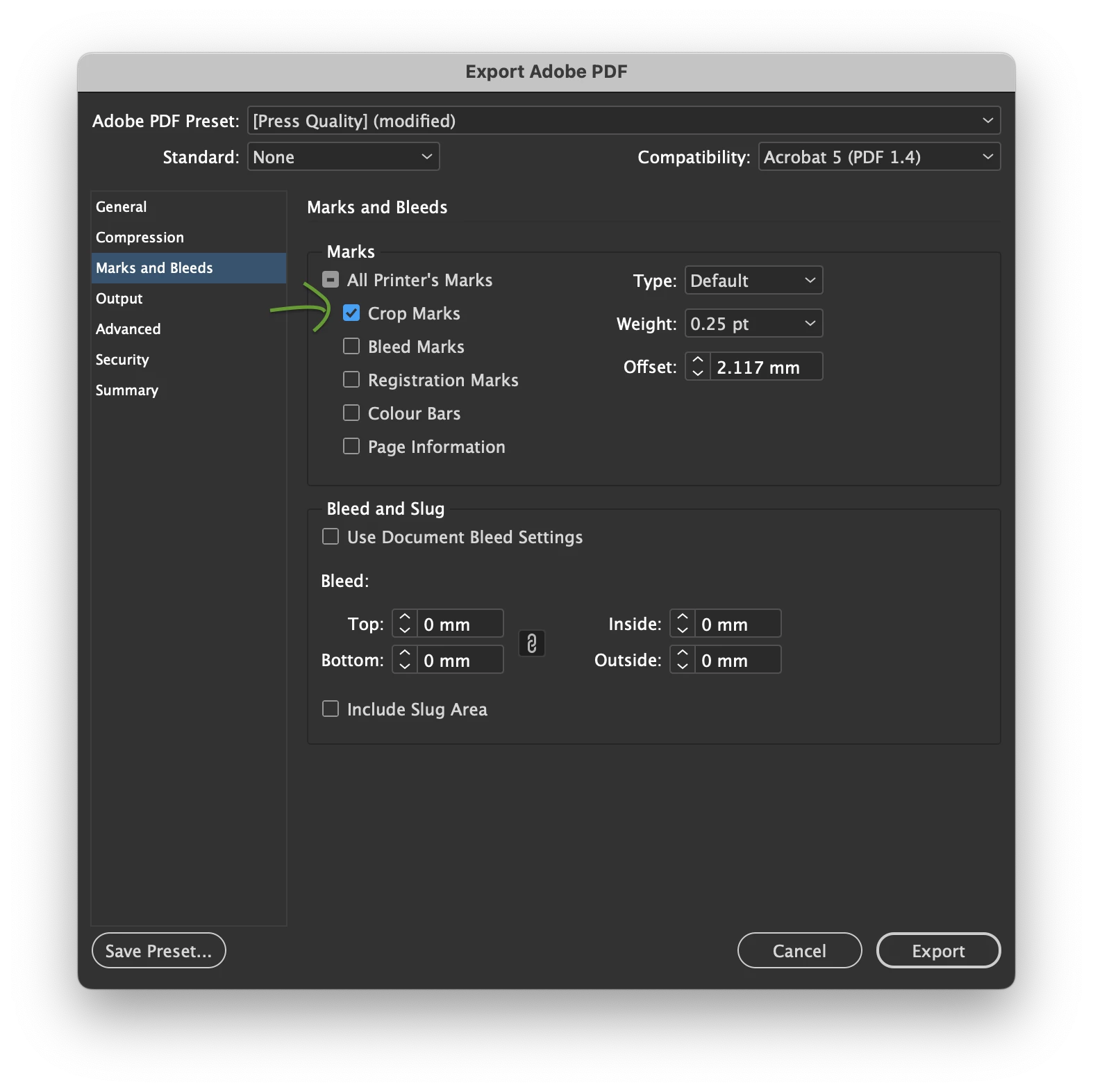Enable Use Document Bleed Settings
Viewport: 1093px width, 1092px height.
(331, 537)
